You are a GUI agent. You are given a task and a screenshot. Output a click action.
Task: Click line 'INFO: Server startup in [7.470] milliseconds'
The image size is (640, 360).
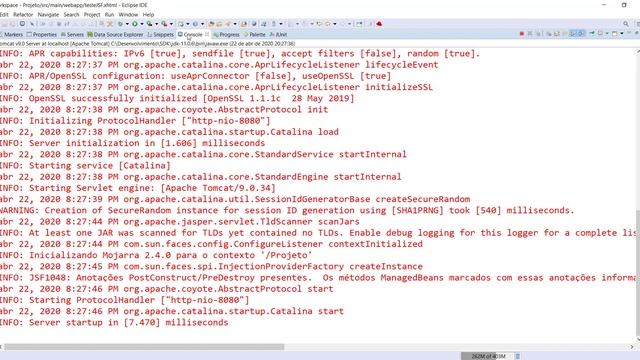(114, 322)
